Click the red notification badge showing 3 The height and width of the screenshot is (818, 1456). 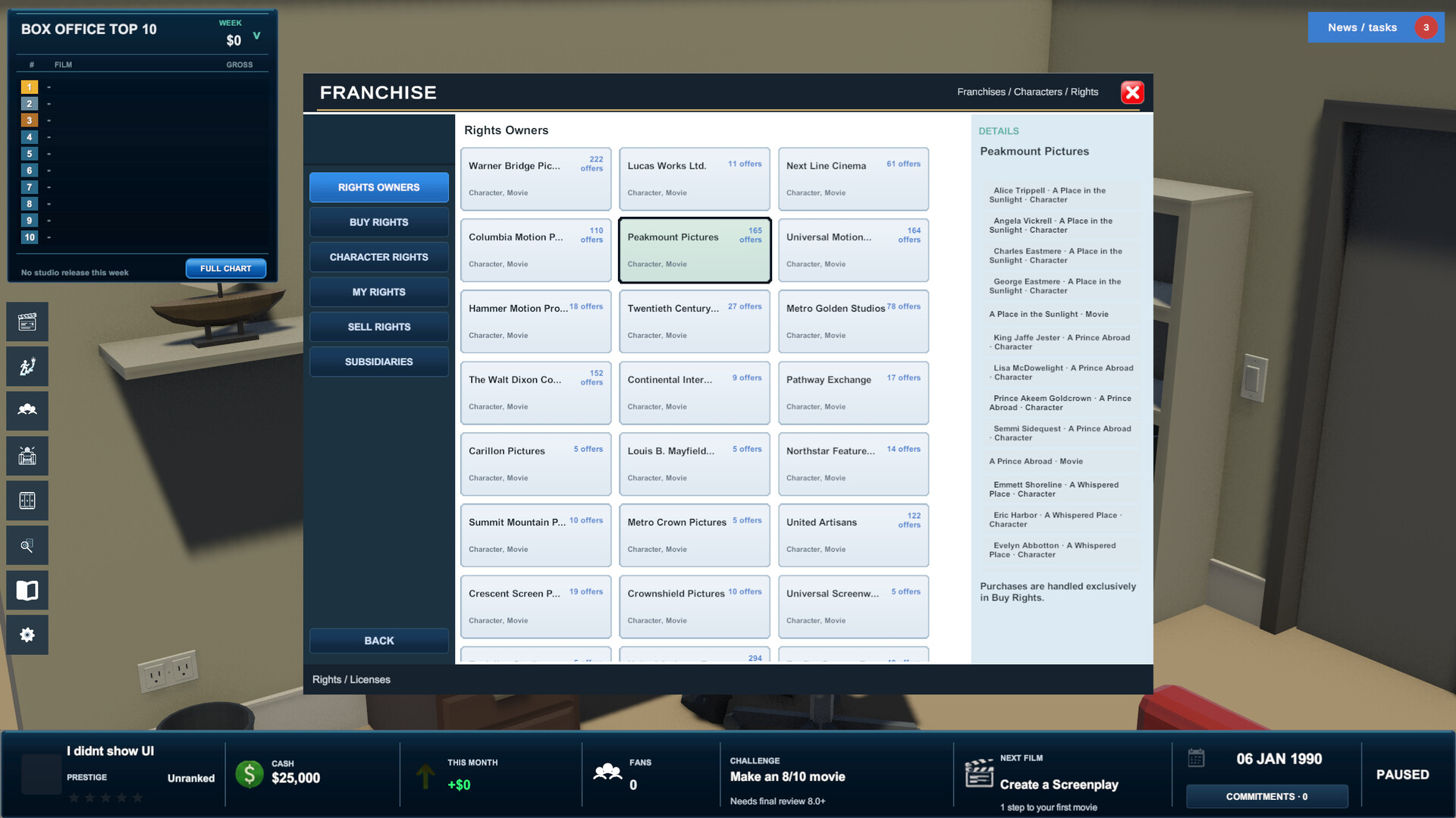tap(1426, 27)
